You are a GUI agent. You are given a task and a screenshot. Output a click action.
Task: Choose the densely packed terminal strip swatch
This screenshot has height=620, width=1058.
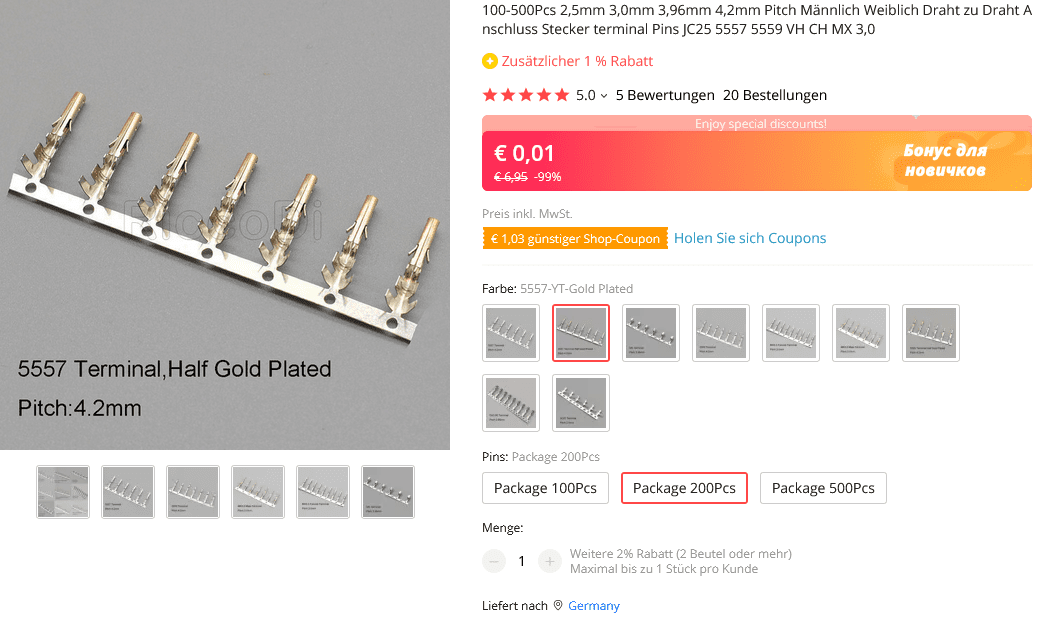[x=511, y=403]
